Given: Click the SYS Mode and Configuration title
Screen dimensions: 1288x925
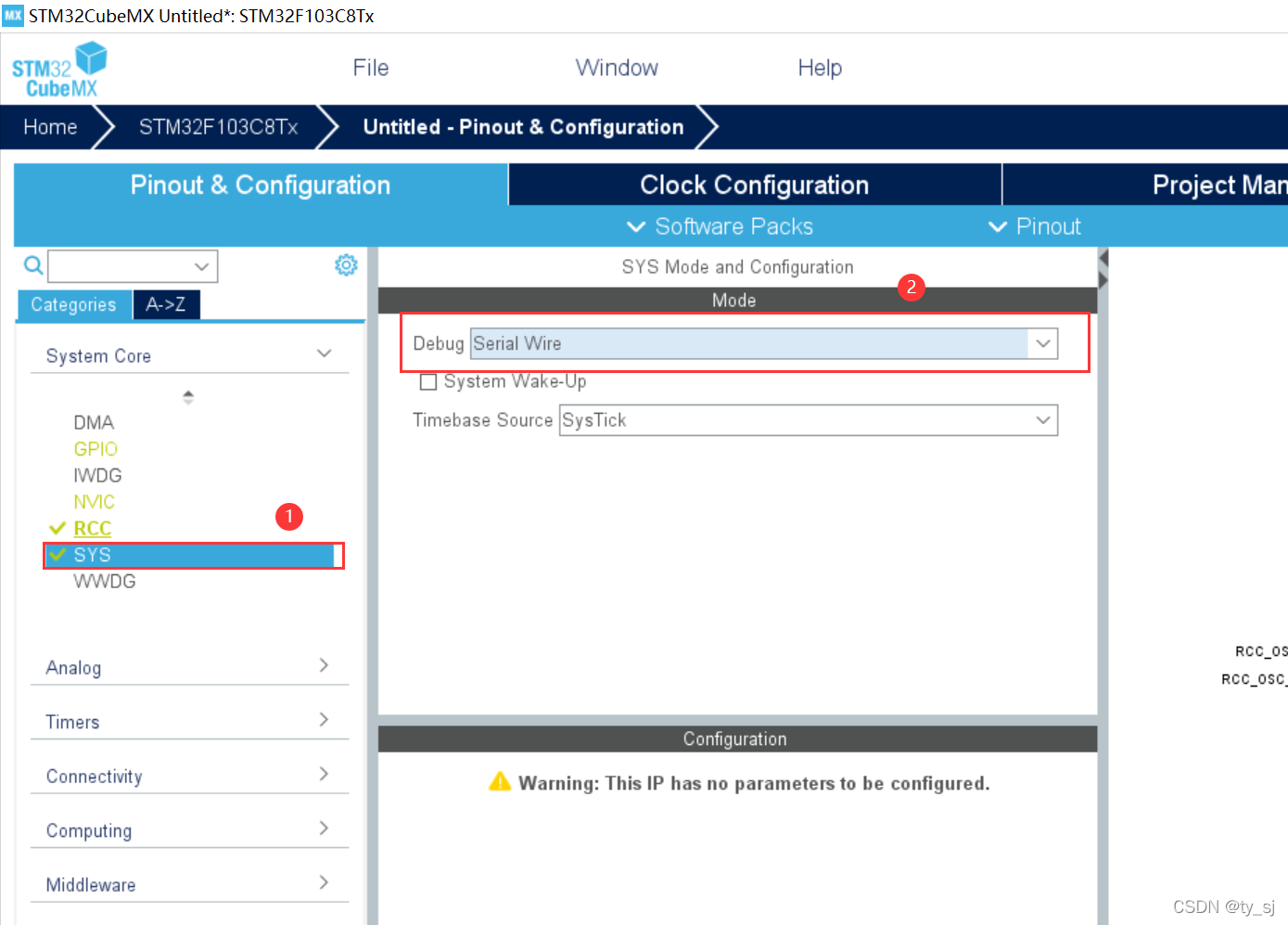Looking at the screenshot, I should [x=737, y=267].
